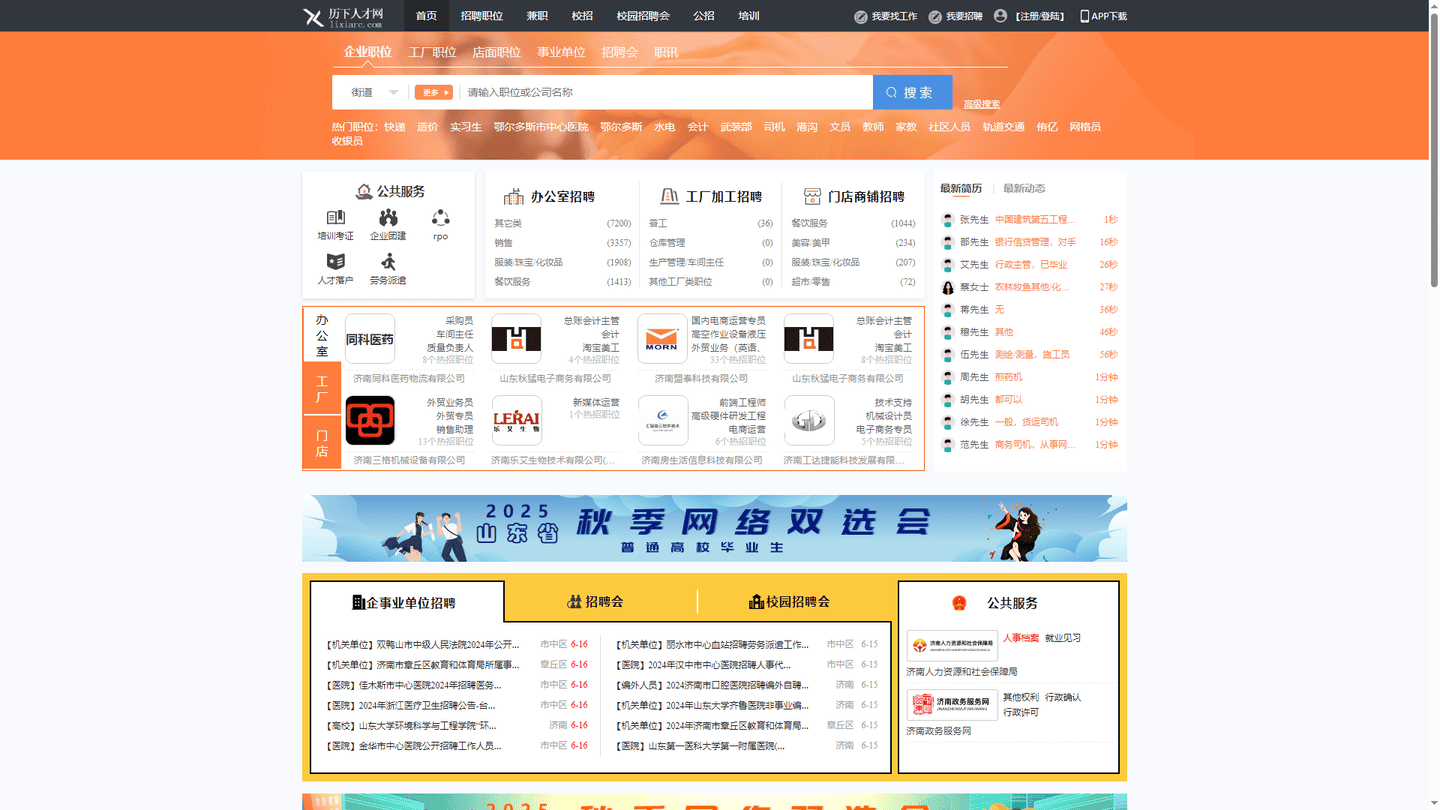Open 兼职 in top navigation
Viewport: 1440px width, 810px height.
pyautogui.click(x=538, y=16)
